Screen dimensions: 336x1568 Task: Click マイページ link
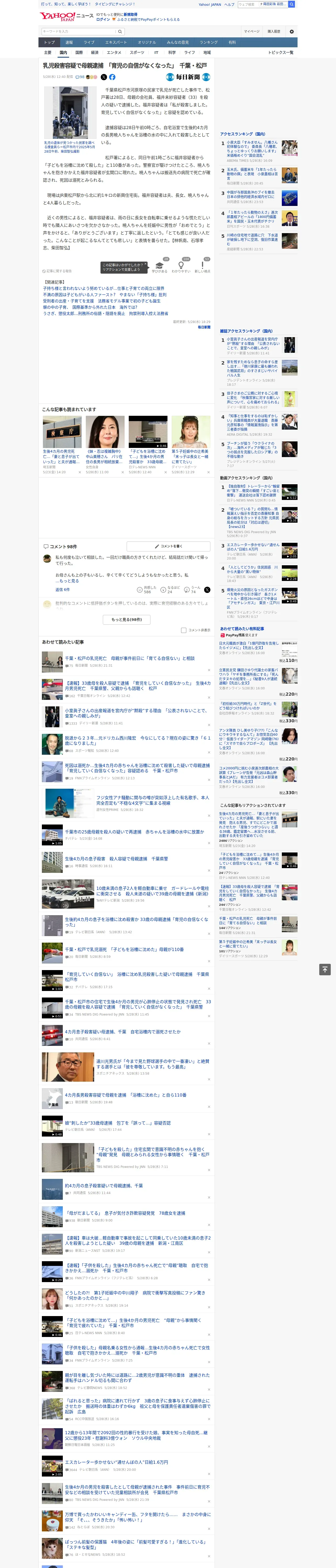pos(251,31)
